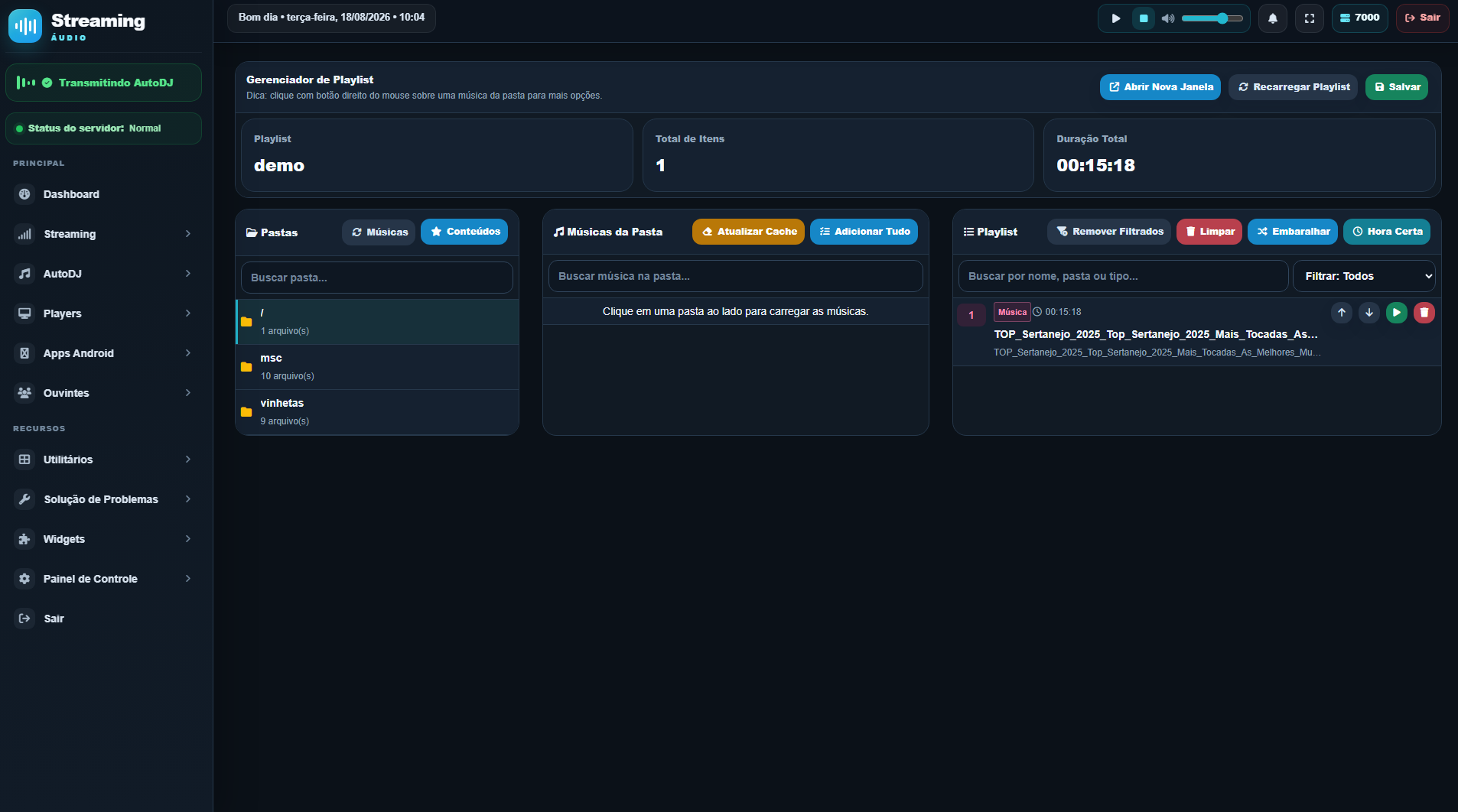Expand the Widgets menu chevron
Viewport: 1458px width, 812px height.
[187, 539]
